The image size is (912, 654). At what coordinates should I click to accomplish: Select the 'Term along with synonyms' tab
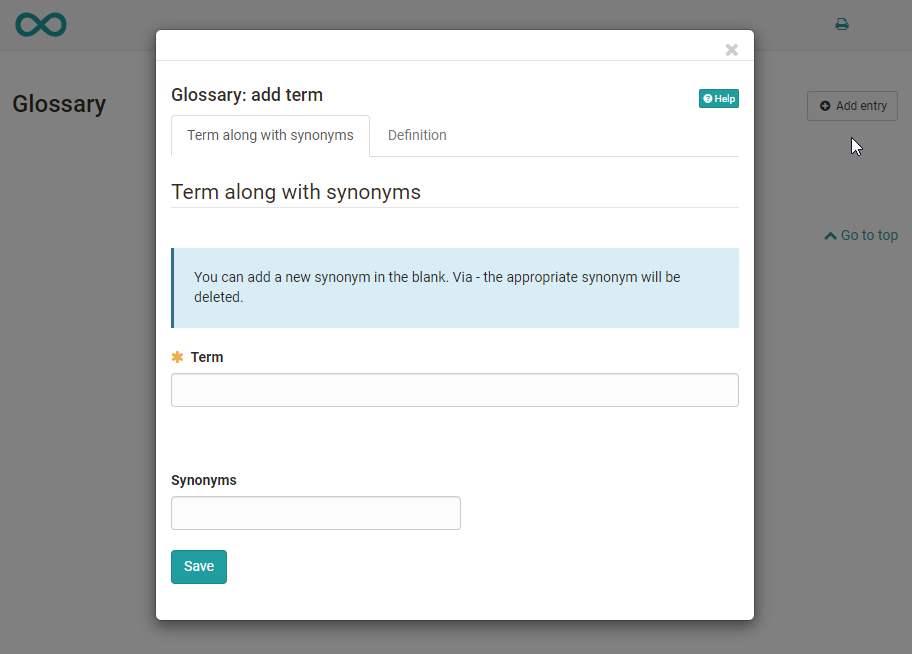[270, 136]
